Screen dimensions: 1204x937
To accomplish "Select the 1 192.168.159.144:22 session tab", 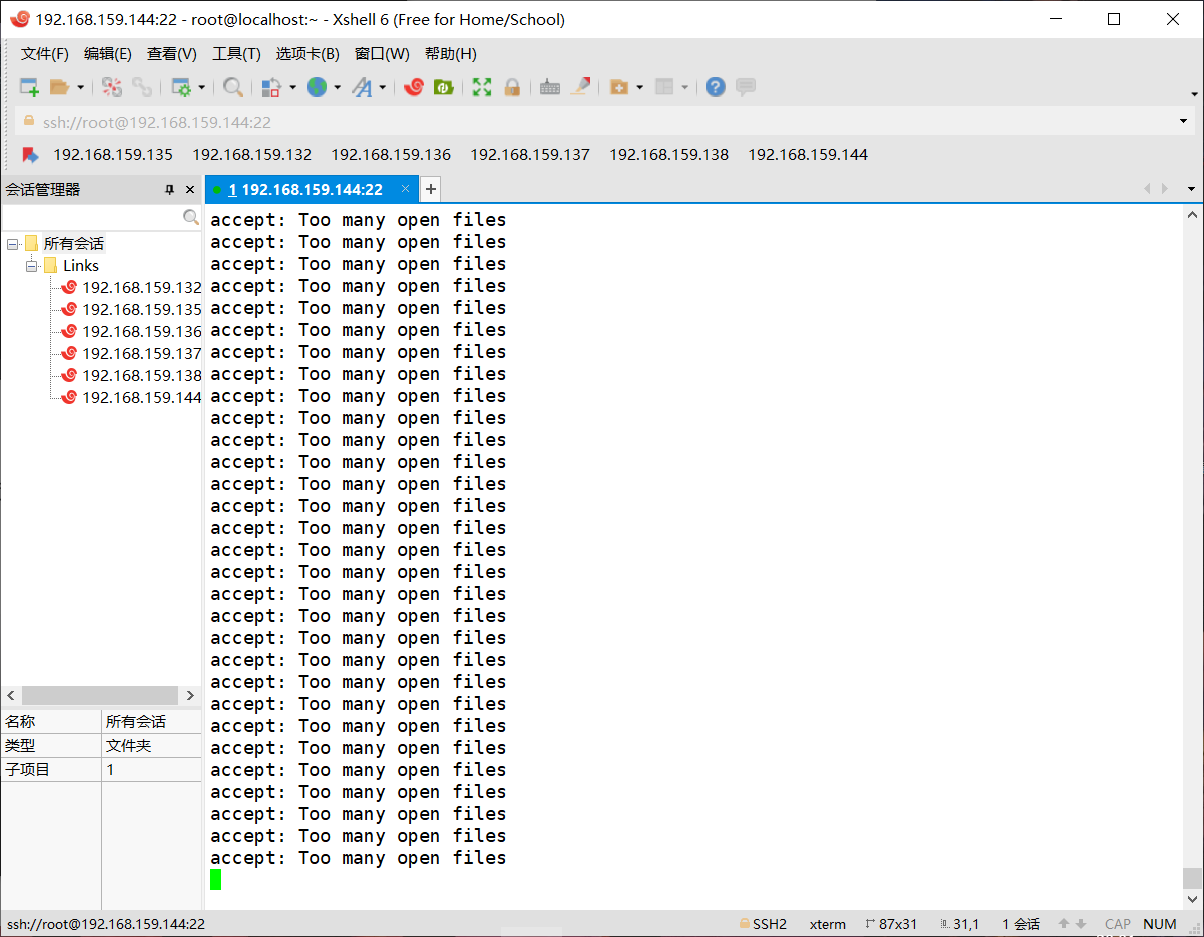I will [305, 189].
